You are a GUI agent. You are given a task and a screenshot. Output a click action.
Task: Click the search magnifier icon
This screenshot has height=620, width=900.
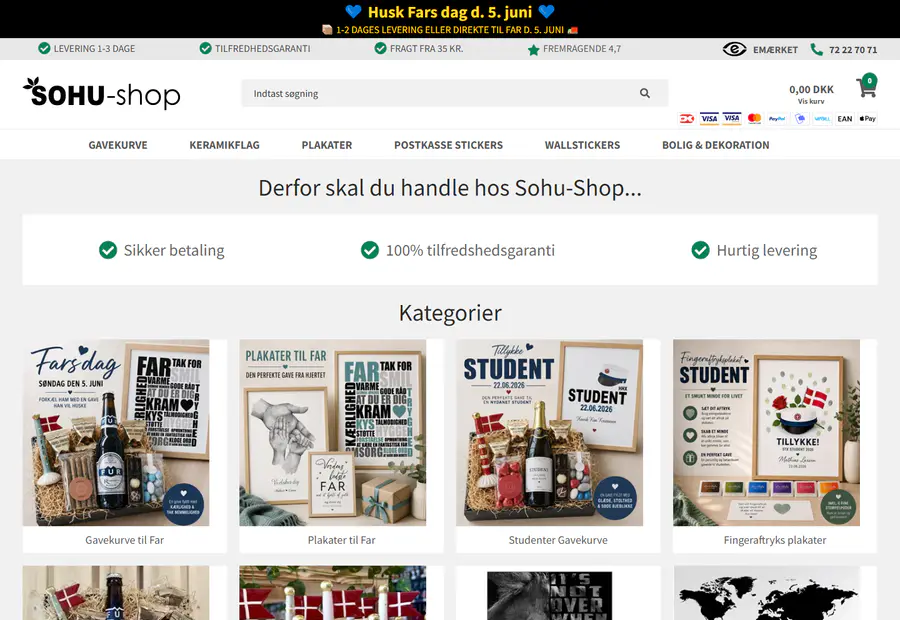(645, 93)
